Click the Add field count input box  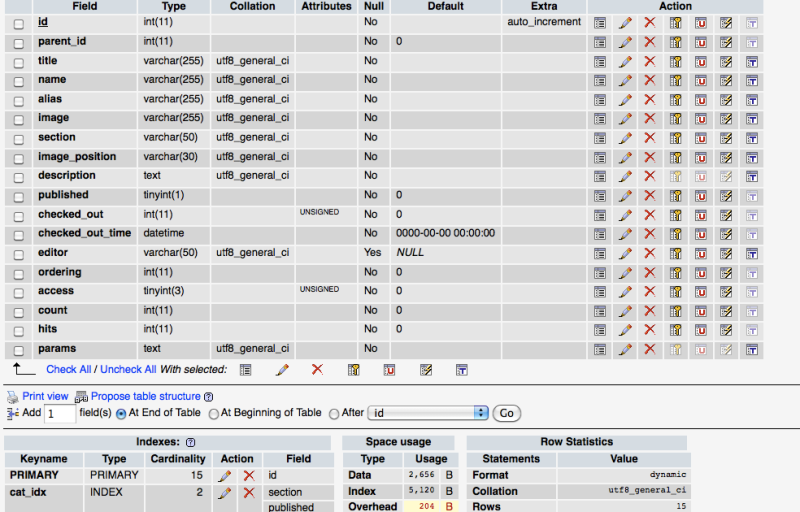(60, 413)
